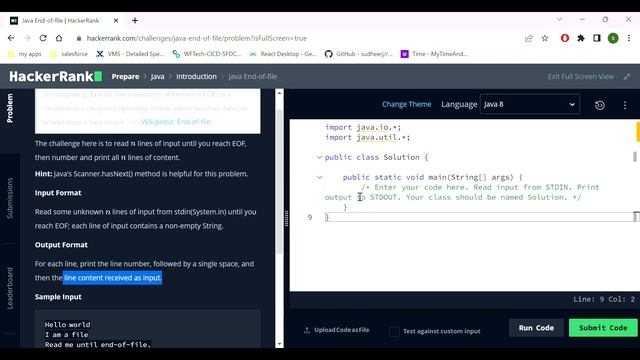This screenshot has width=640, height=360.
Task: Click the reset code history icon
Action: click(600, 105)
